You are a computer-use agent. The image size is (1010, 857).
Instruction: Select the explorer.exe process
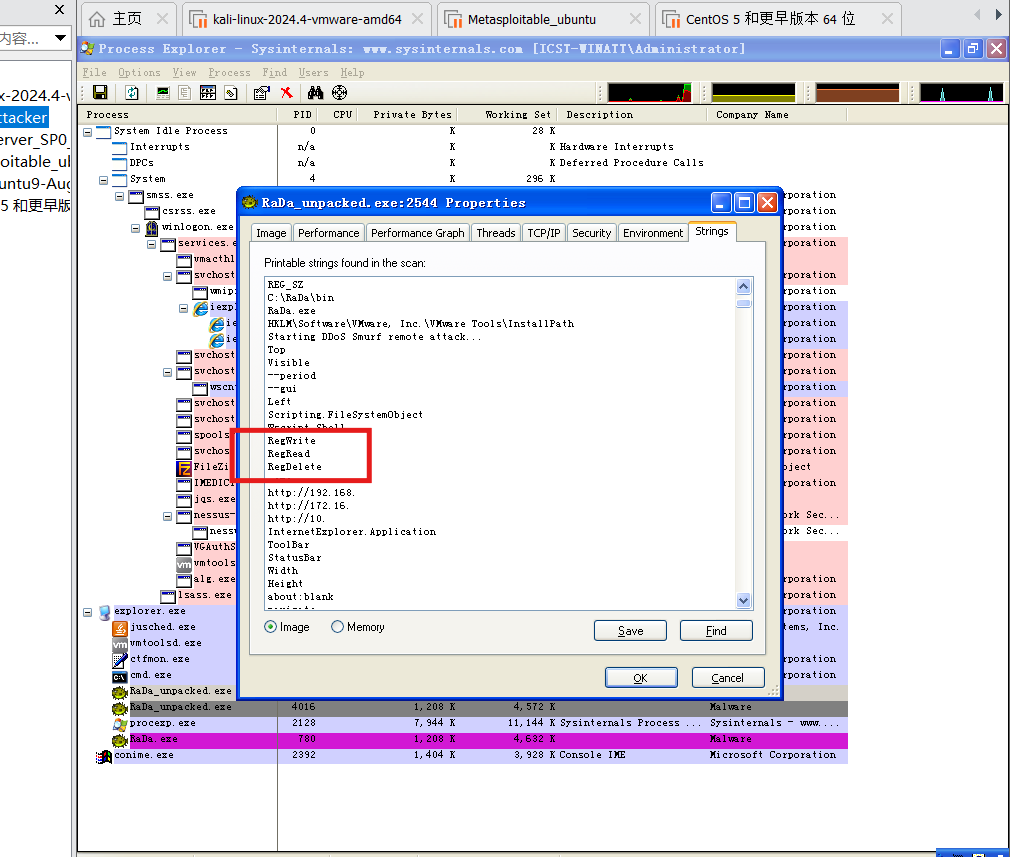click(x=149, y=611)
